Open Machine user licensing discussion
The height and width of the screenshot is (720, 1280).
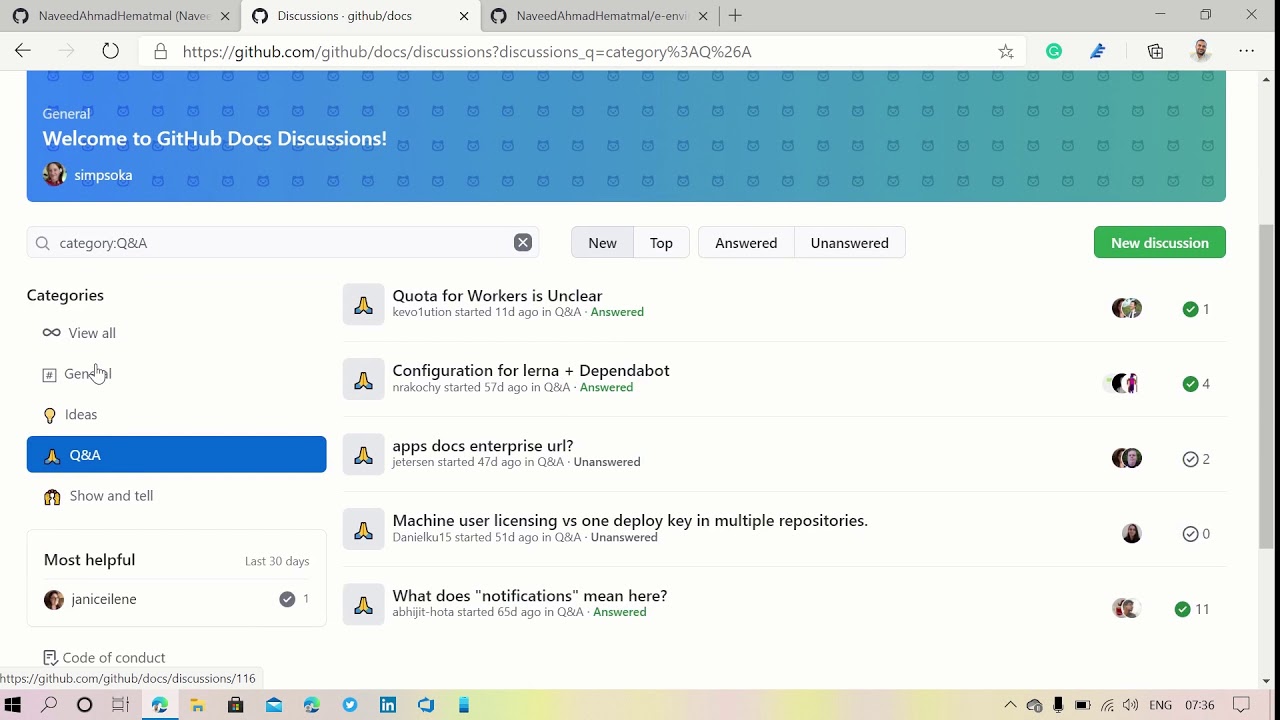click(630, 520)
